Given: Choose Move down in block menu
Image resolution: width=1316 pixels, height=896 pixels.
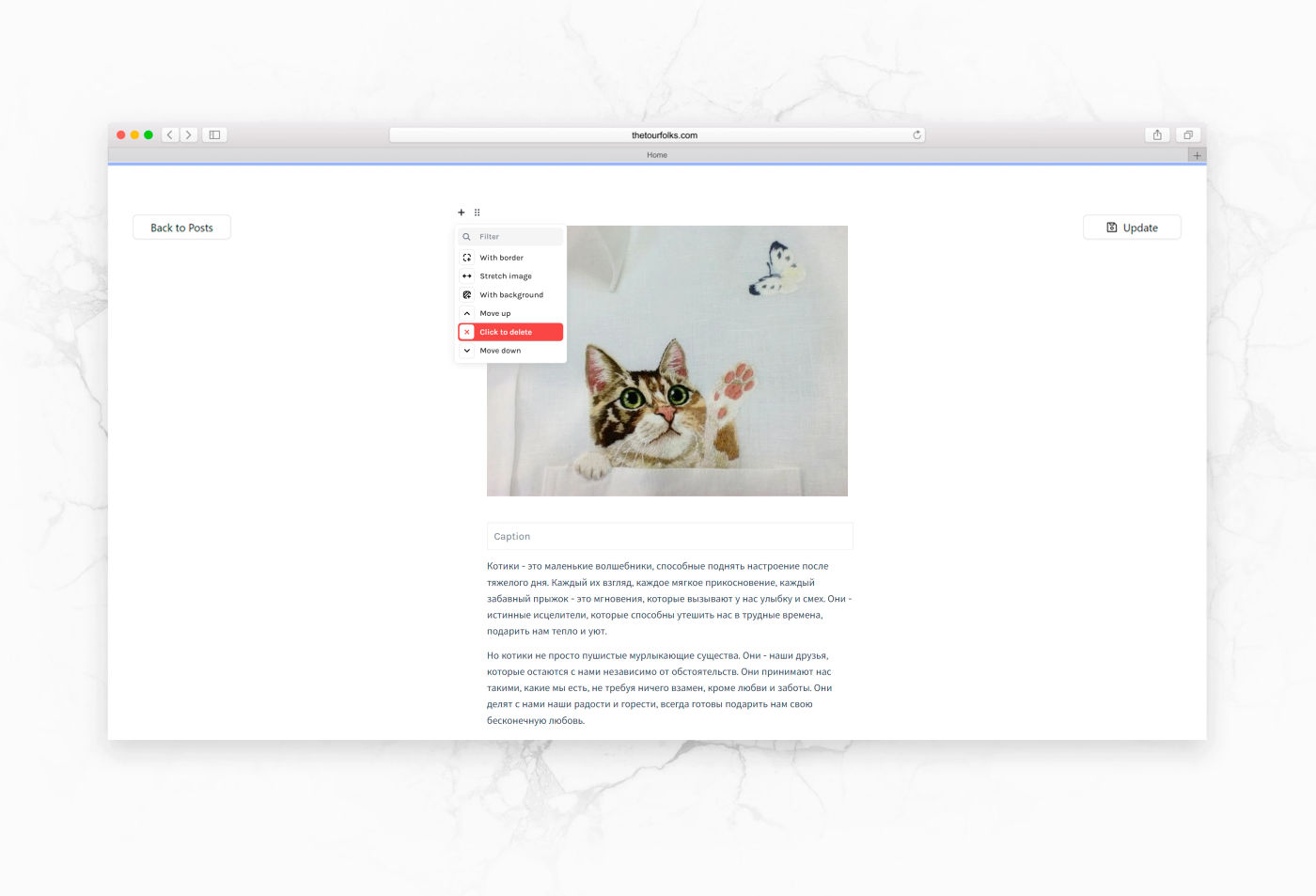Looking at the screenshot, I should 510,351.
